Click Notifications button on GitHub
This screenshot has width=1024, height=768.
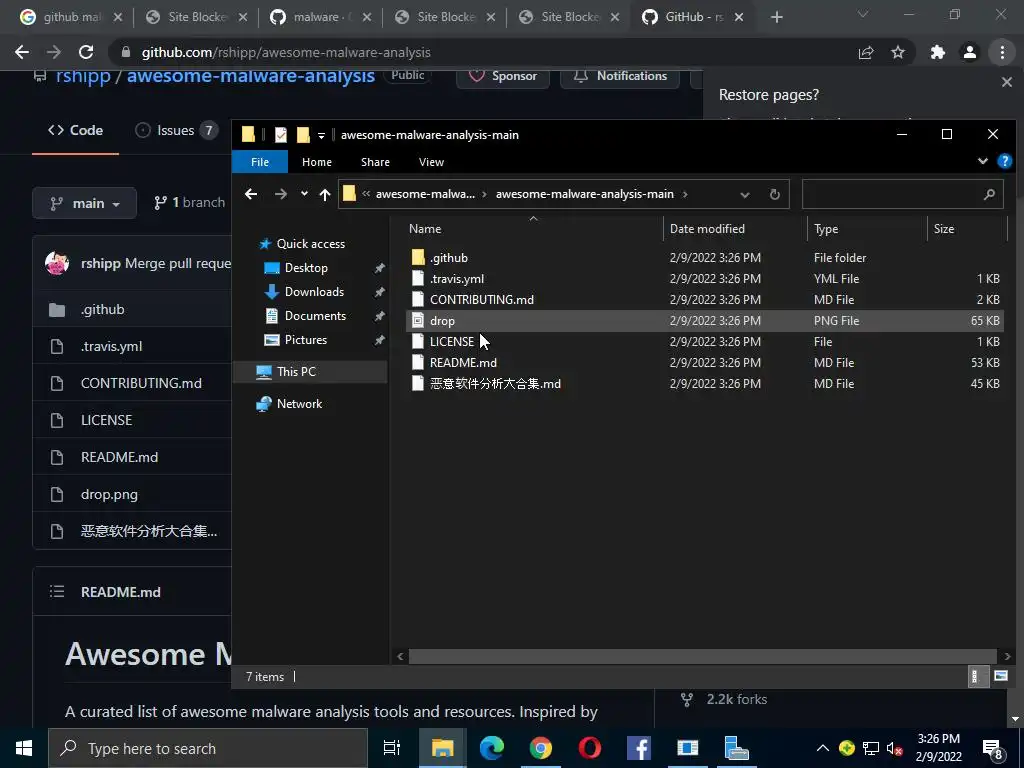click(620, 76)
